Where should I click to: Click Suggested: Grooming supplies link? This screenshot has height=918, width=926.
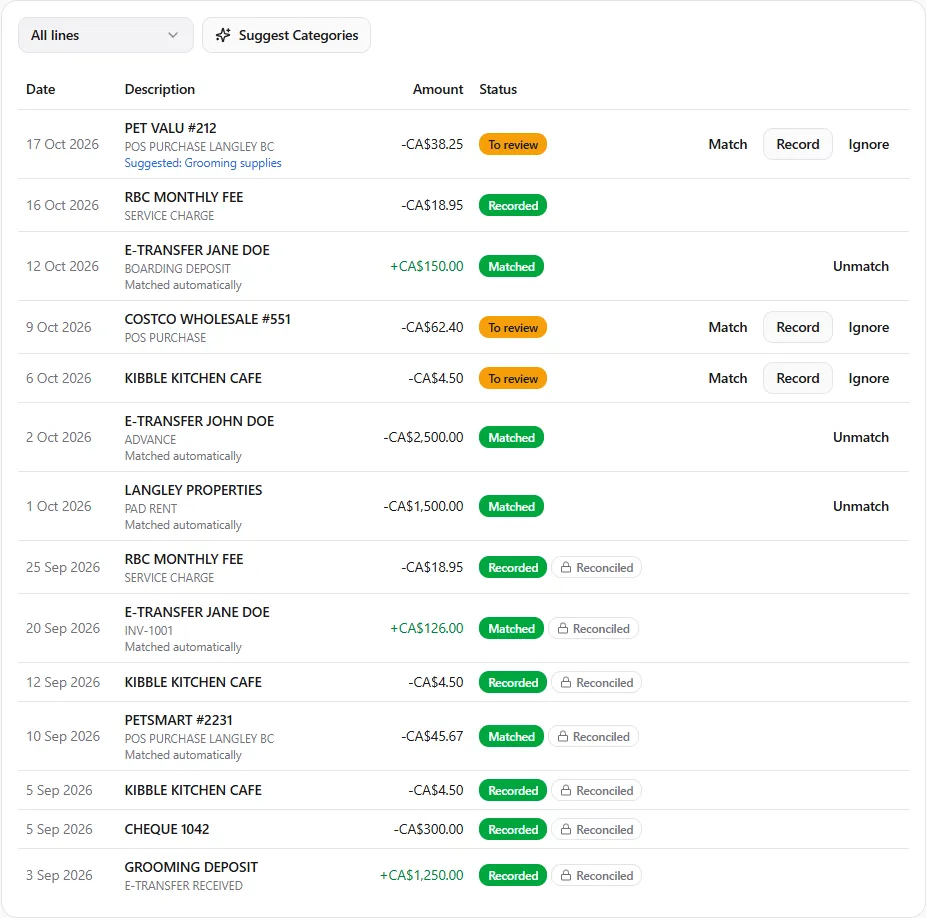click(x=203, y=163)
